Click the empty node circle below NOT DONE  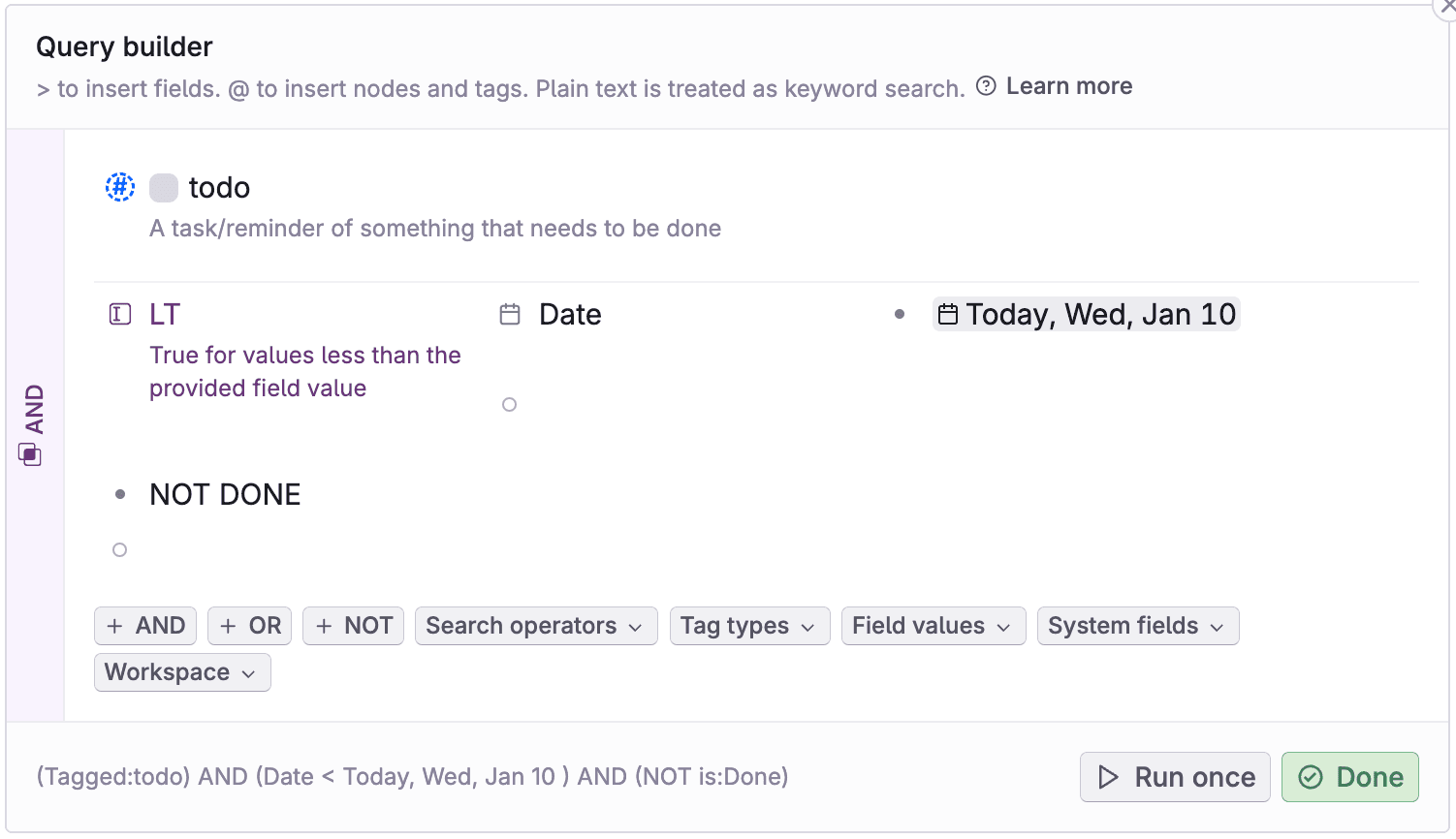[120, 549]
